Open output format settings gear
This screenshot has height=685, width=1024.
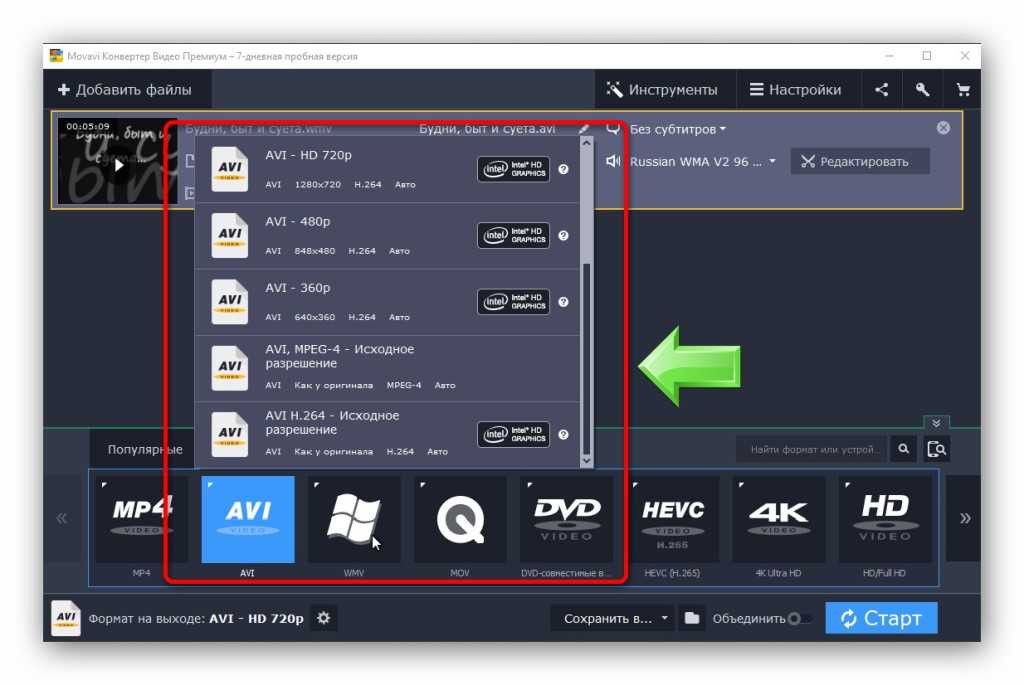point(323,618)
